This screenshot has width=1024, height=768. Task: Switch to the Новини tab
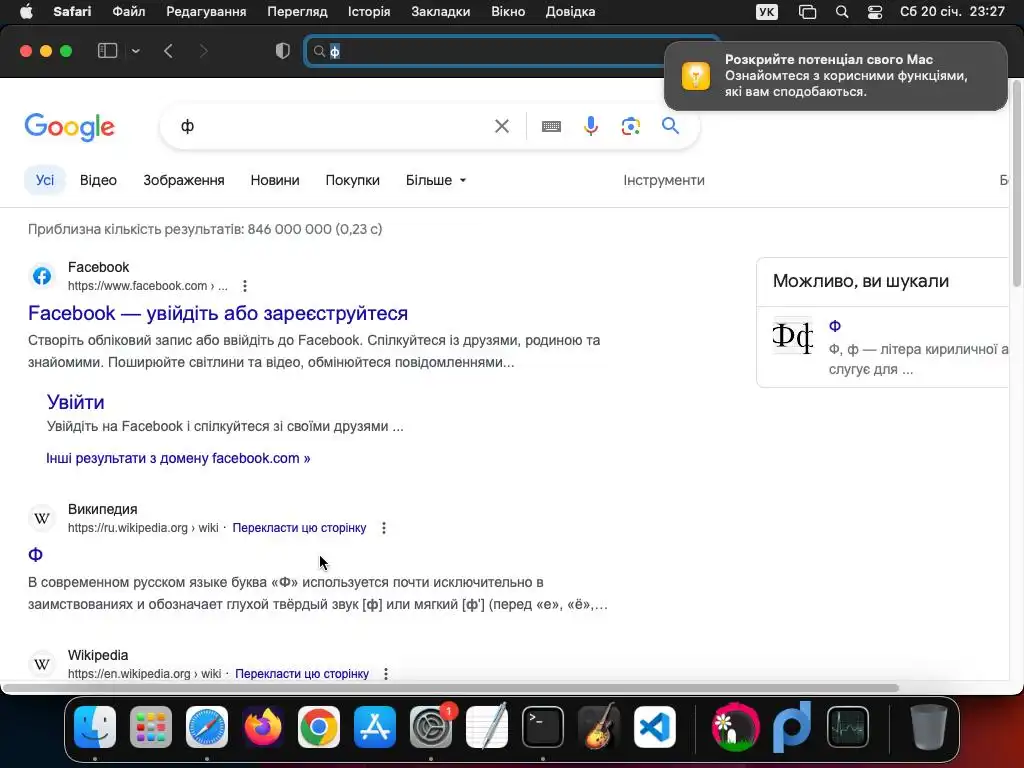click(275, 180)
